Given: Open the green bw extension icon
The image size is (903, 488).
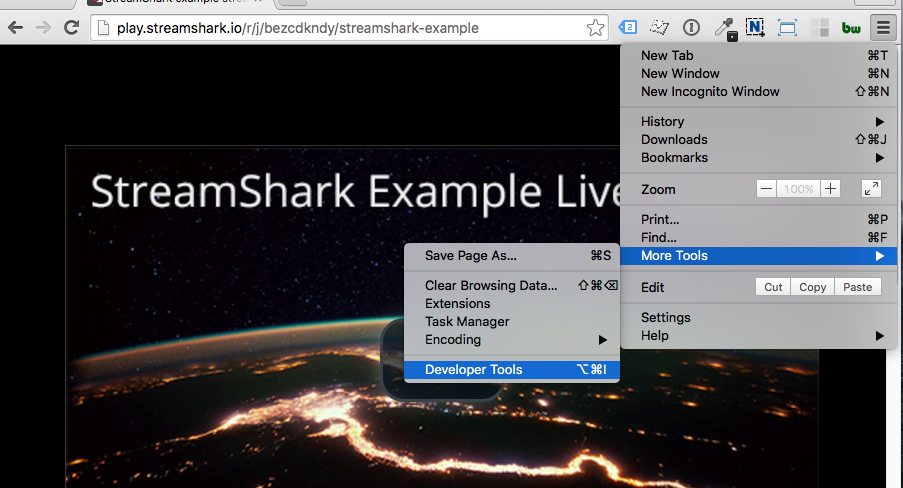Looking at the screenshot, I should tap(851, 28).
